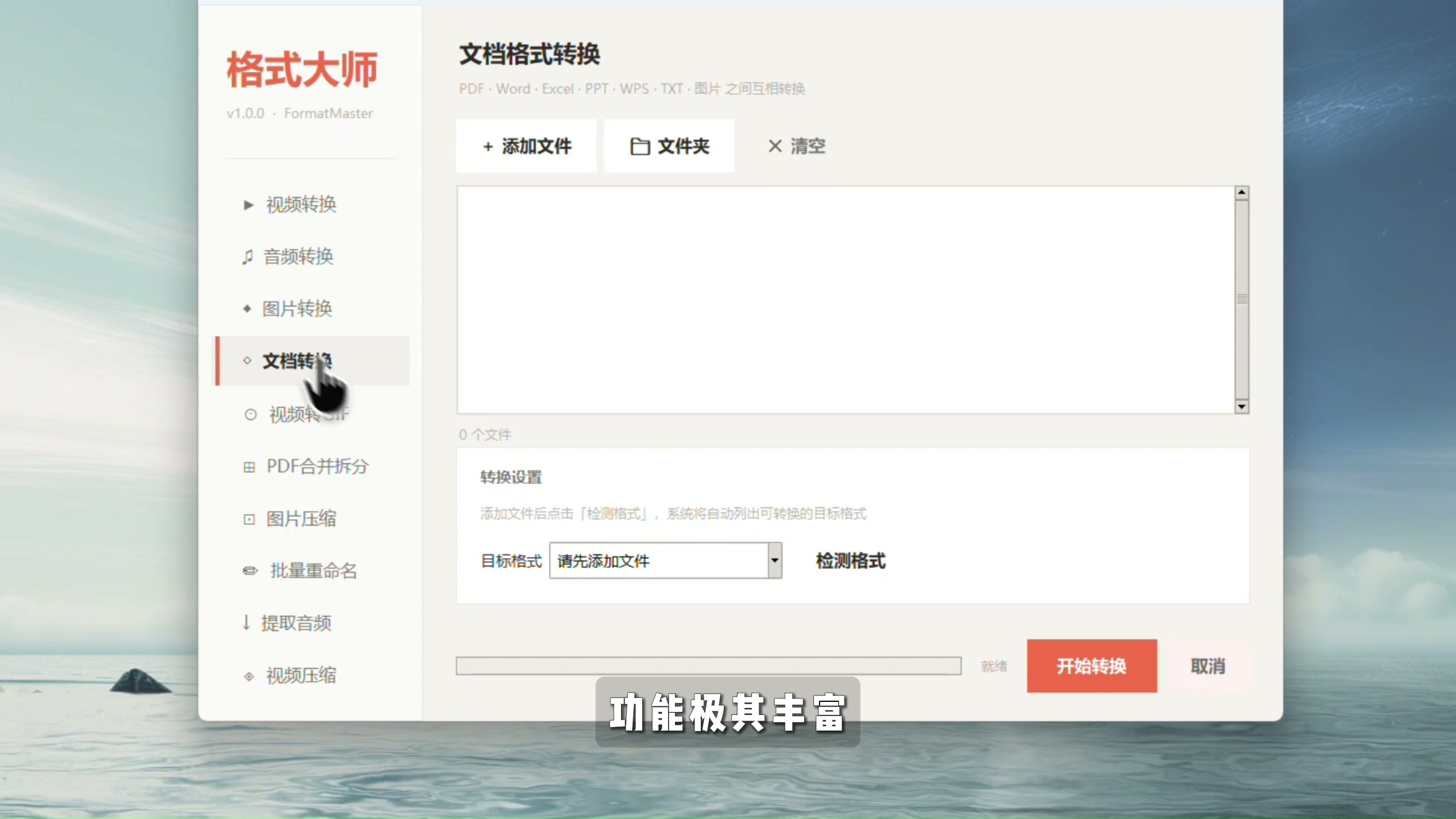1456x819 pixels.
Task: Click the PDF合并拆分 grid icon
Action: pyautogui.click(x=249, y=467)
